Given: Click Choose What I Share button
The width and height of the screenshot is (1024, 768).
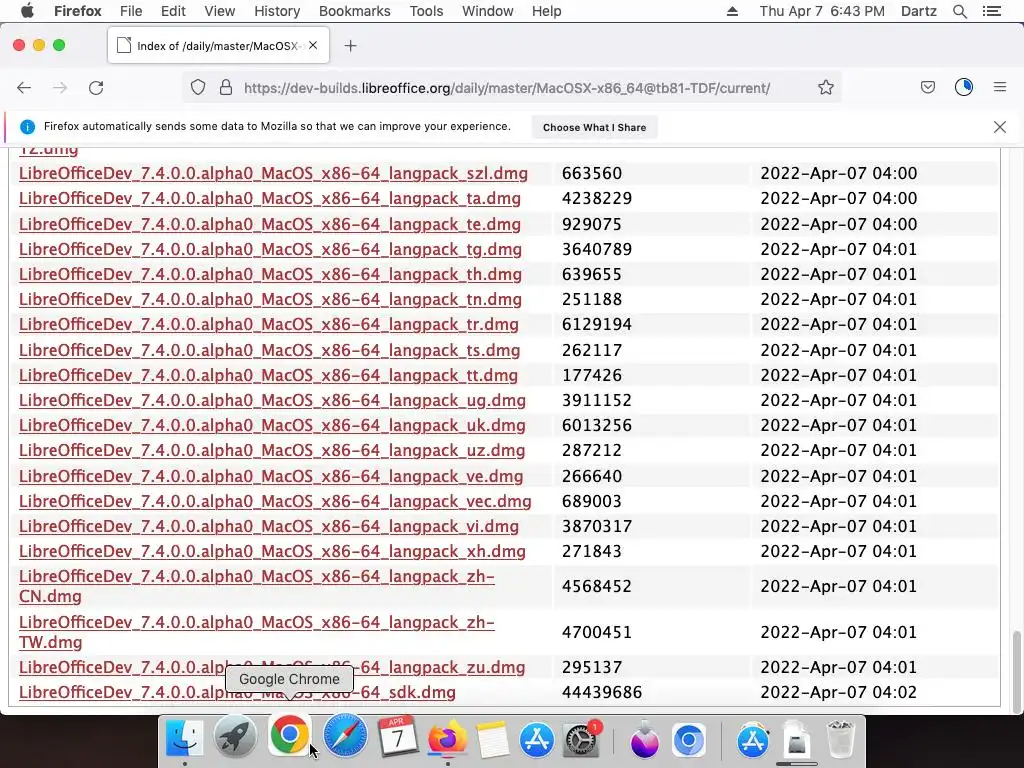Looking at the screenshot, I should (594, 127).
